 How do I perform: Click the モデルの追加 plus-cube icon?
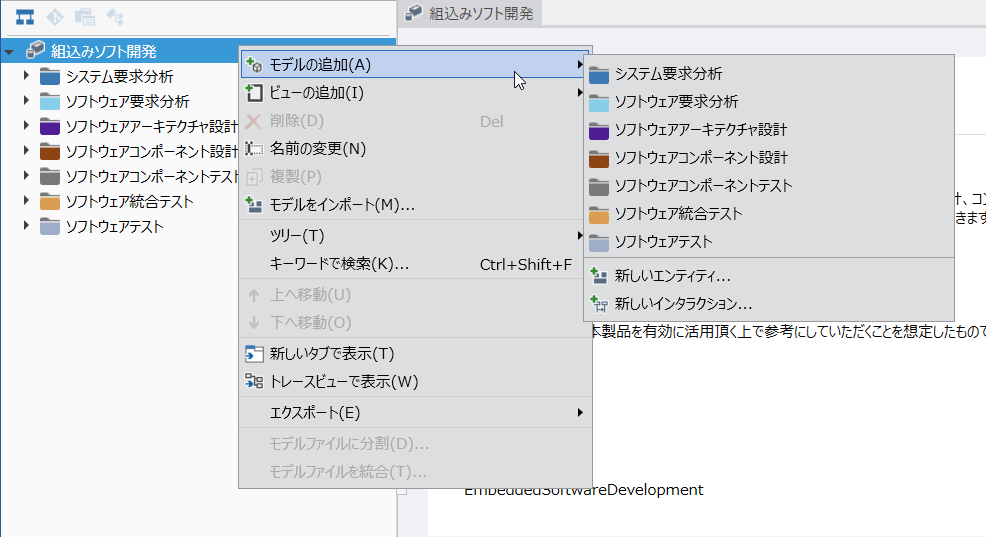254,65
